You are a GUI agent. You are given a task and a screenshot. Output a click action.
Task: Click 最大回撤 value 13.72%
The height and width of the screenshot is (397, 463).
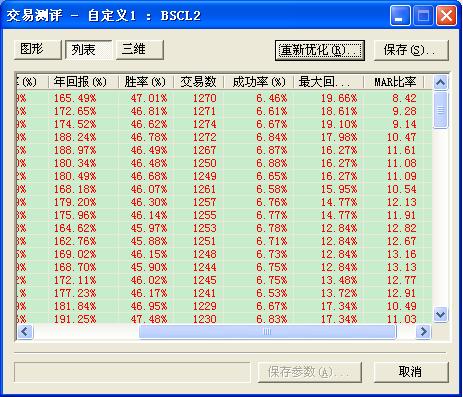coord(339,293)
